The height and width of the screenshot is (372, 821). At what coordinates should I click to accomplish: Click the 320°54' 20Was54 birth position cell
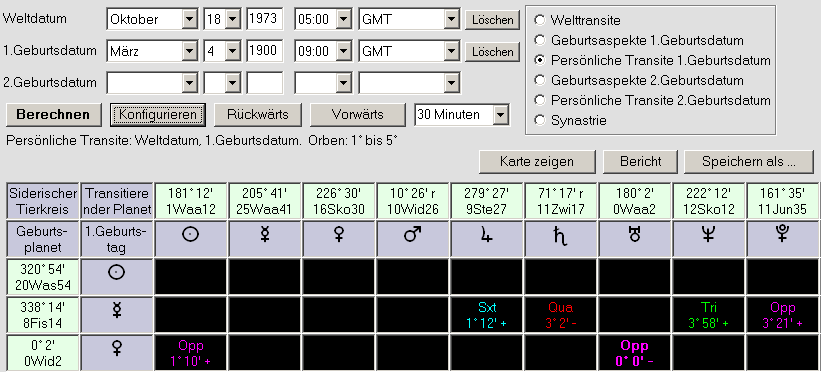[x=43, y=277]
